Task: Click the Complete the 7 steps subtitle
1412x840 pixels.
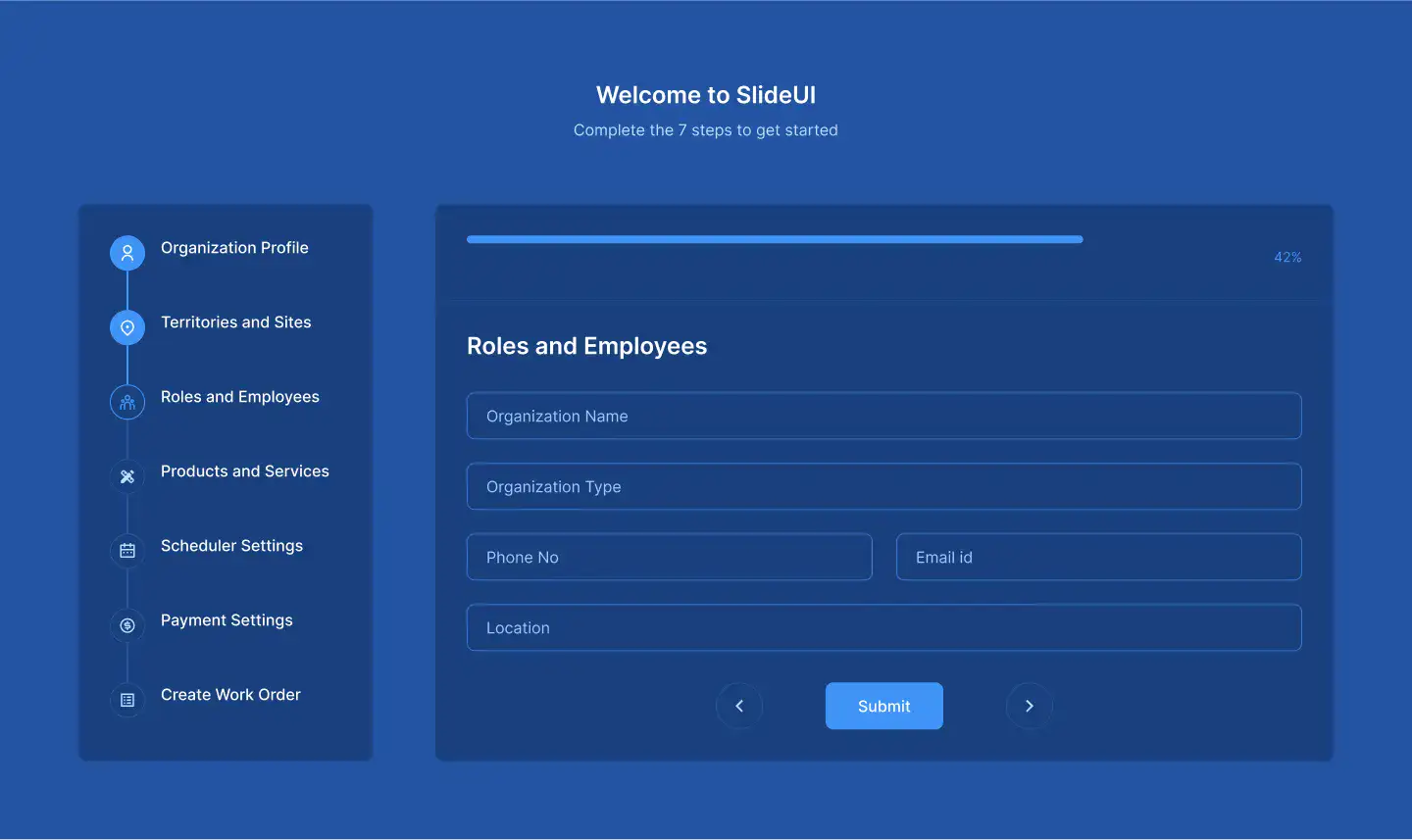Action: 706,130
